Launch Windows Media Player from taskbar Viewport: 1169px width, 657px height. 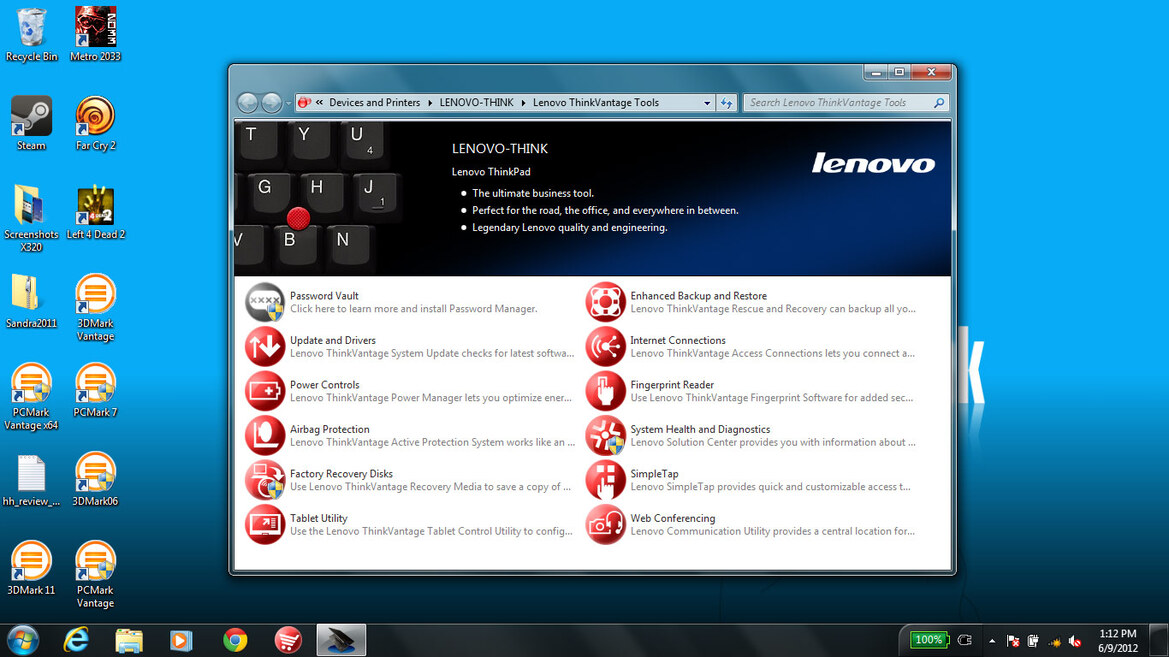(181, 641)
